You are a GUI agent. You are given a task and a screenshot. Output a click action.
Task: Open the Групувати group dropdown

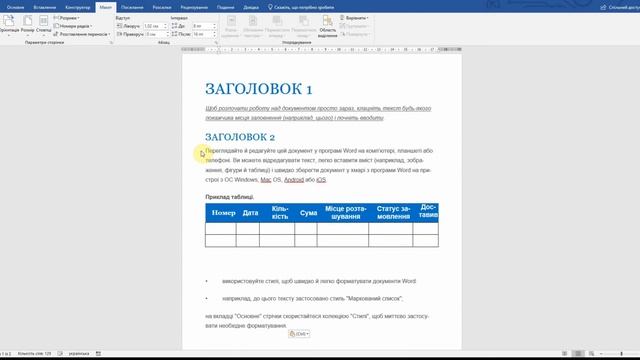click(354, 26)
